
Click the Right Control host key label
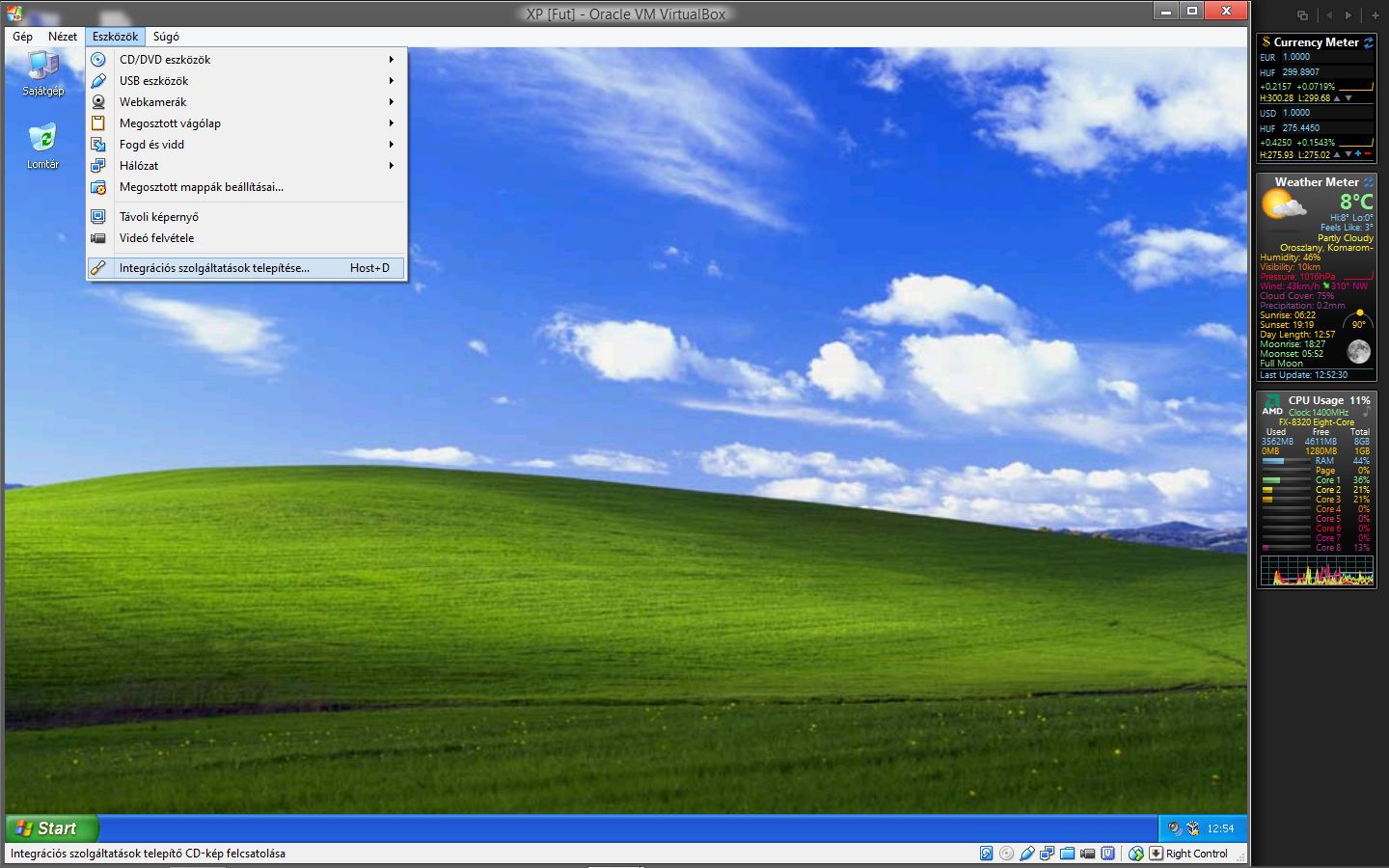click(x=1197, y=854)
